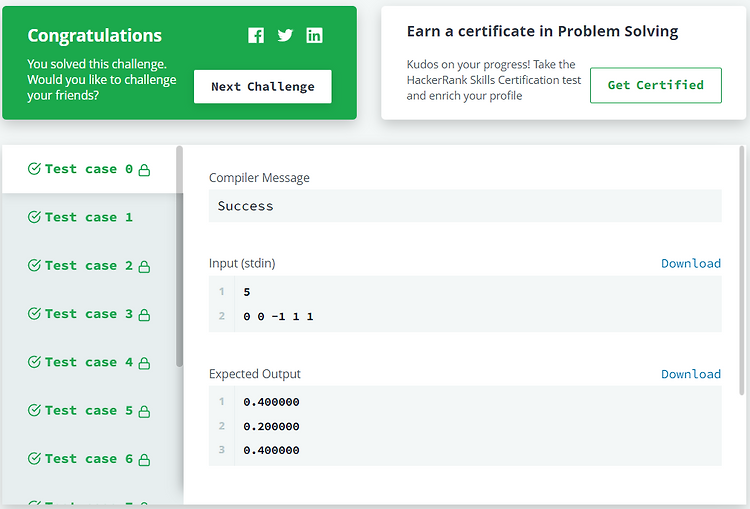Screen dimensions: 750x509
Task: Click the Next Challenge button
Action: pos(263,87)
